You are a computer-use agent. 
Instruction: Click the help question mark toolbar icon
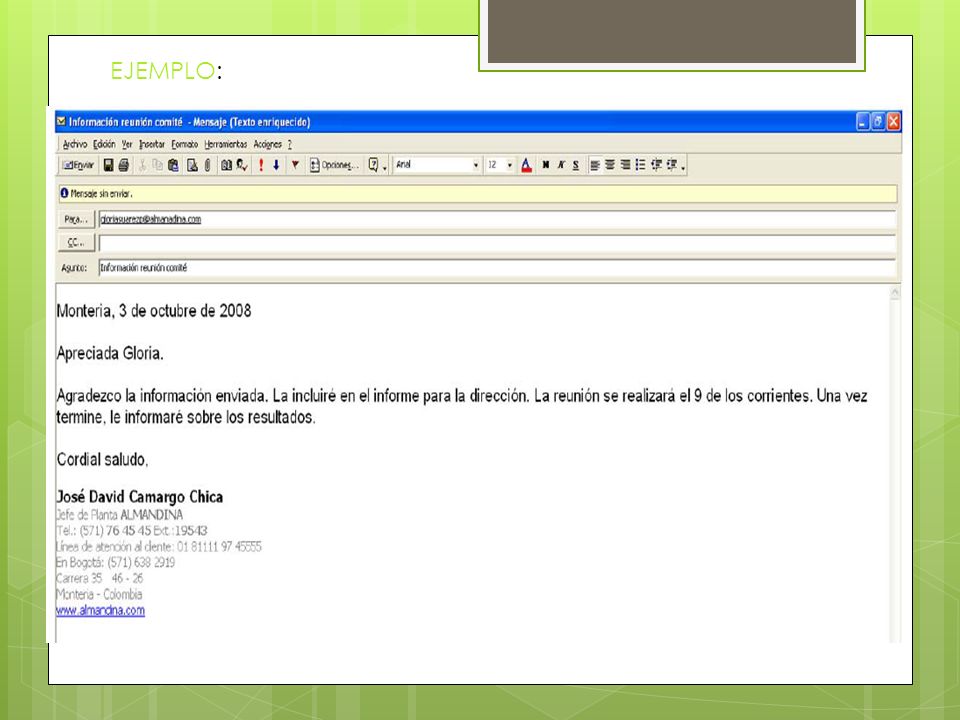tap(373, 165)
